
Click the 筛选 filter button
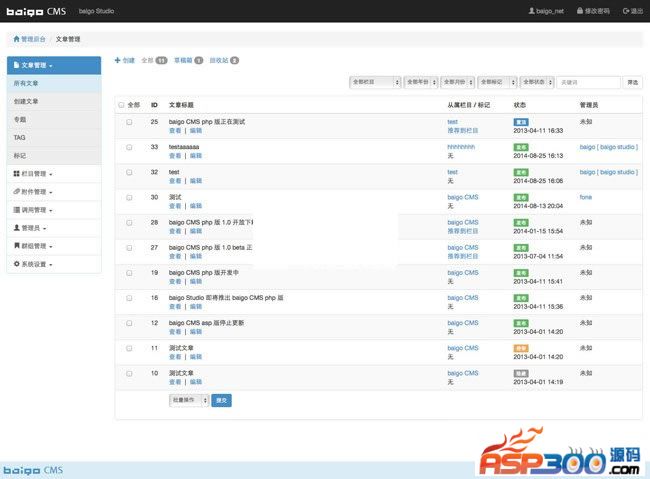point(633,82)
